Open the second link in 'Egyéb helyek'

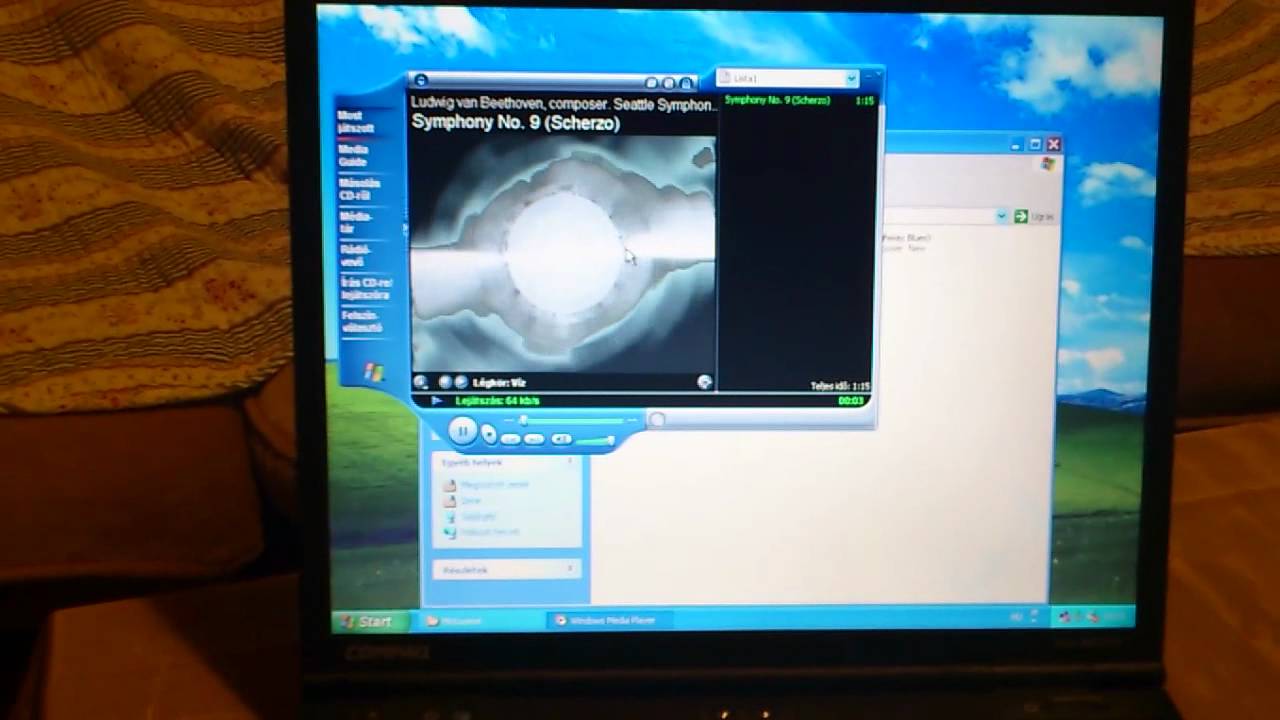470,501
